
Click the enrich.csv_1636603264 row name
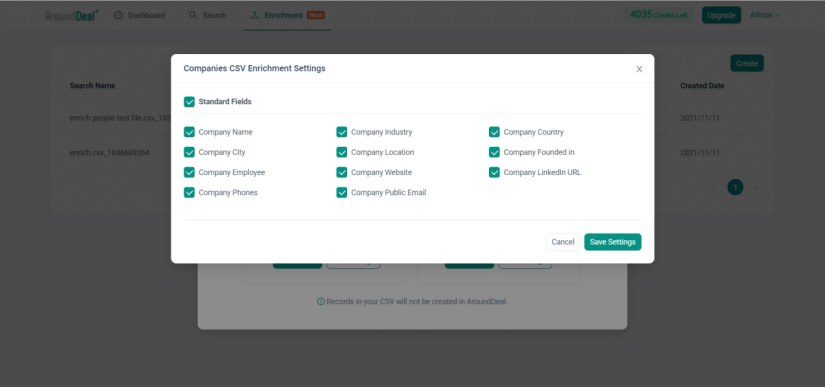tap(109, 152)
